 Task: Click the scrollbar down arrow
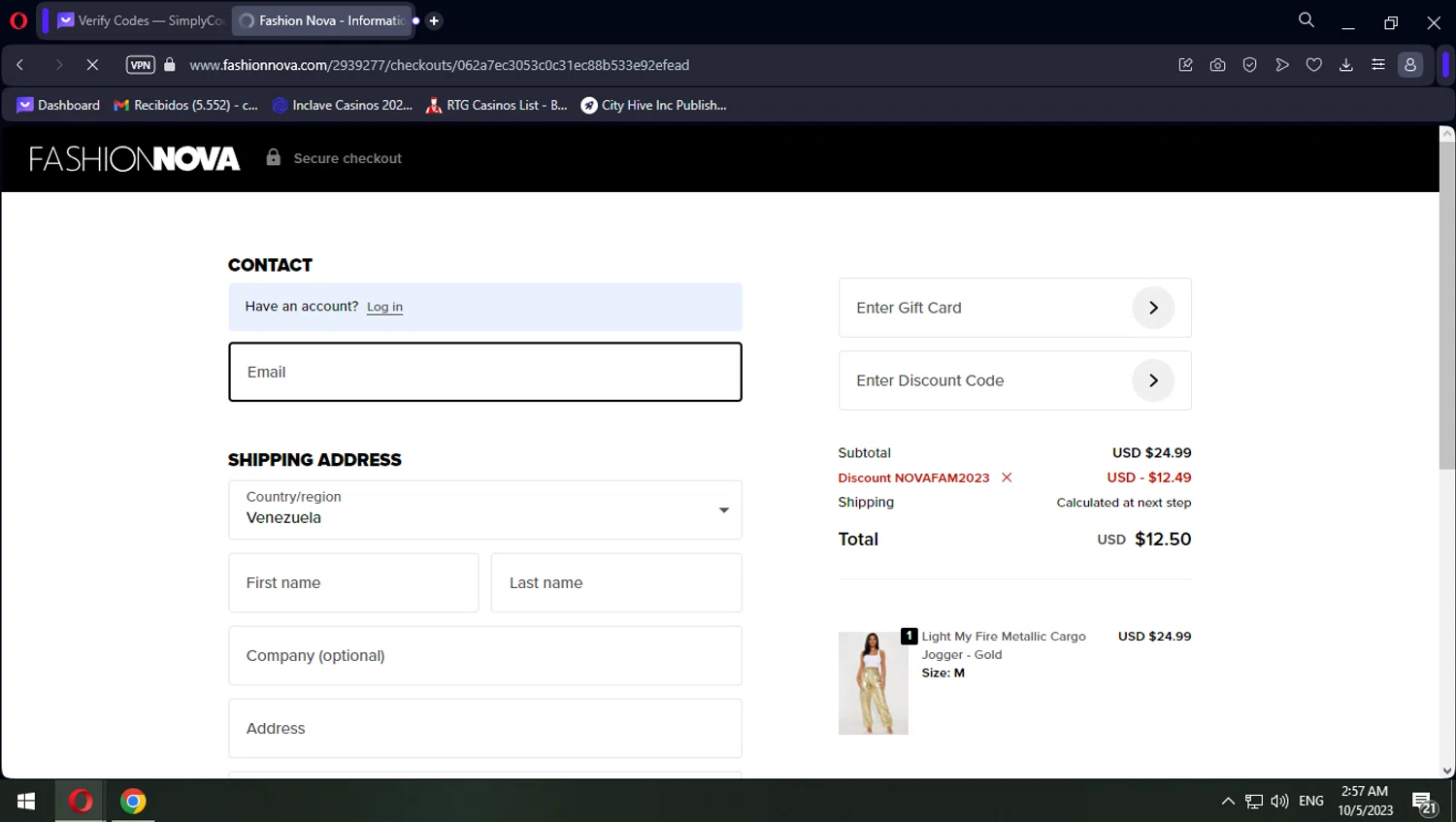[x=1447, y=771]
